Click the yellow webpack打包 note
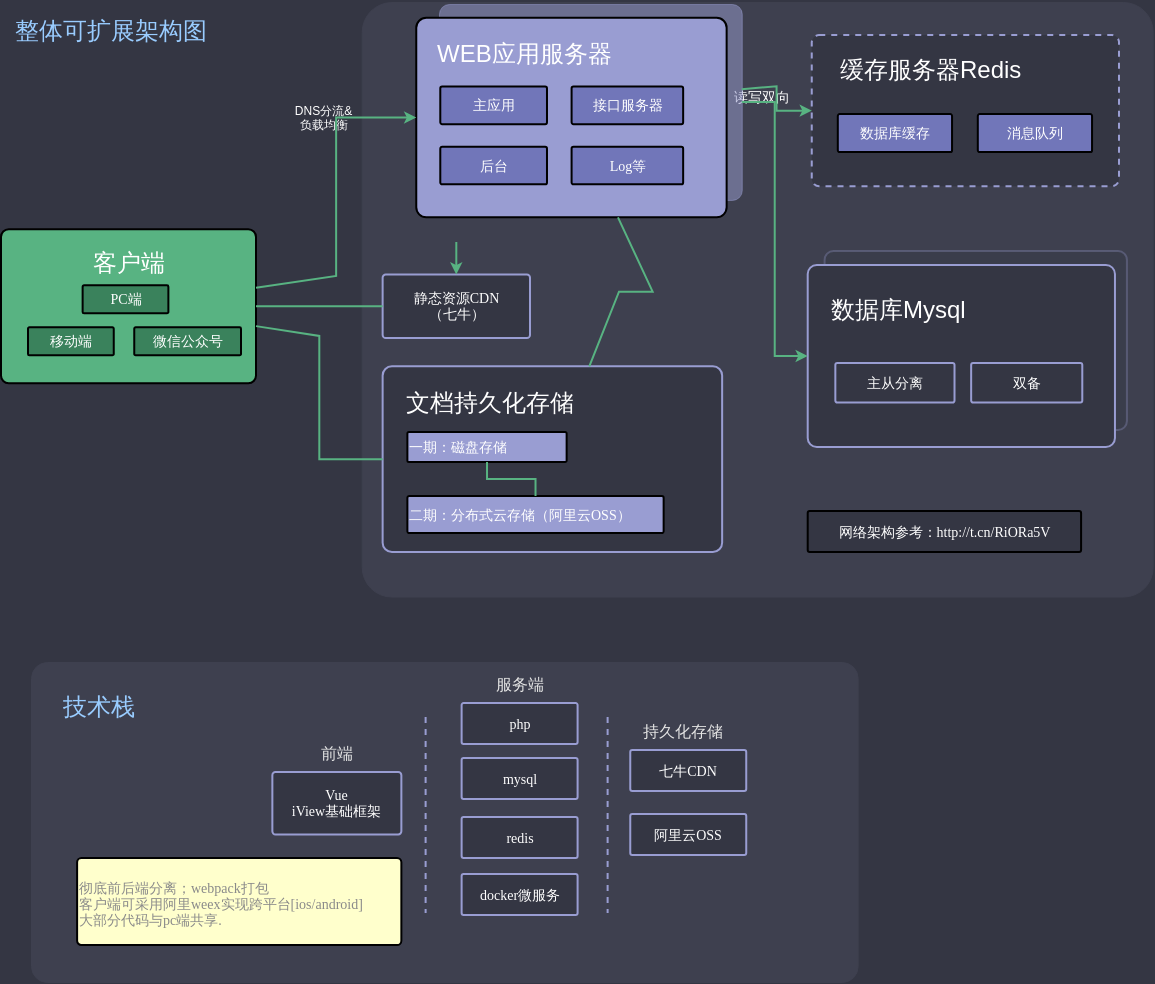This screenshot has height=984, width=1155. point(239,902)
